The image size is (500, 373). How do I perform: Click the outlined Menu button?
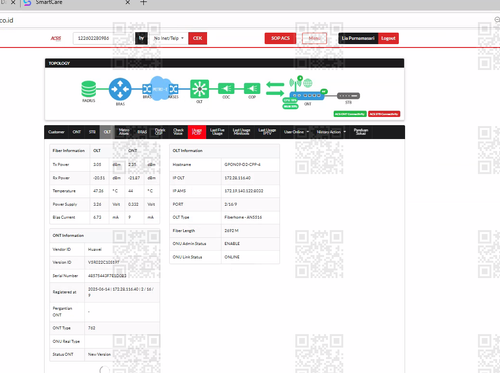314,38
